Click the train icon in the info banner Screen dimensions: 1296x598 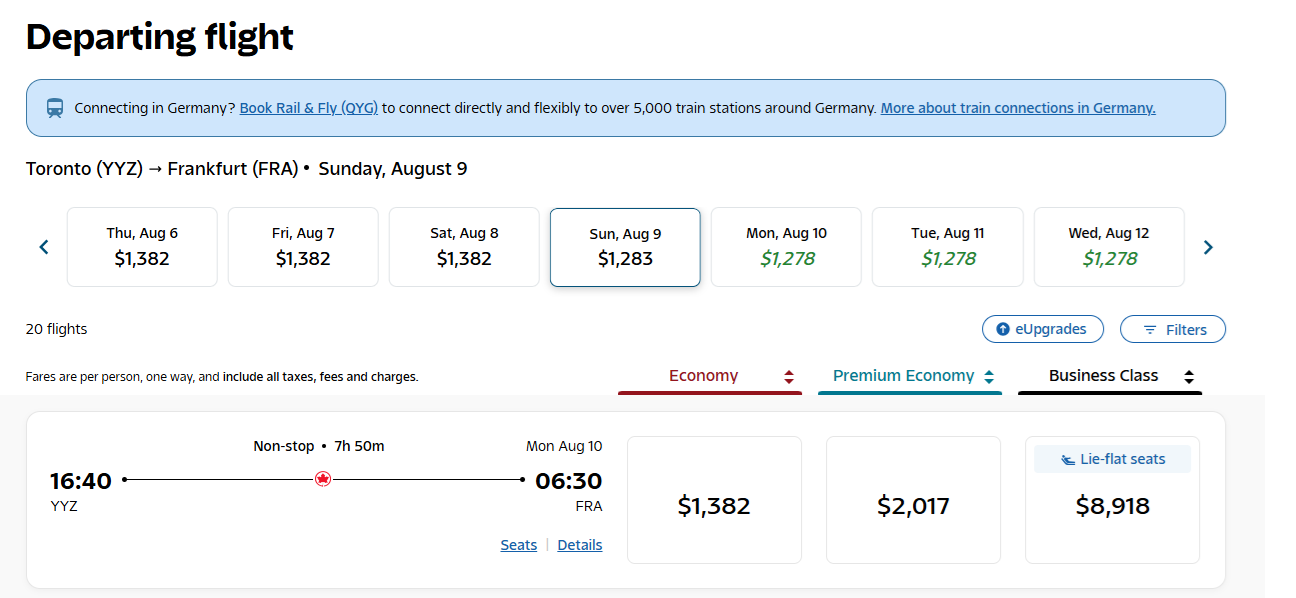click(x=55, y=108)
